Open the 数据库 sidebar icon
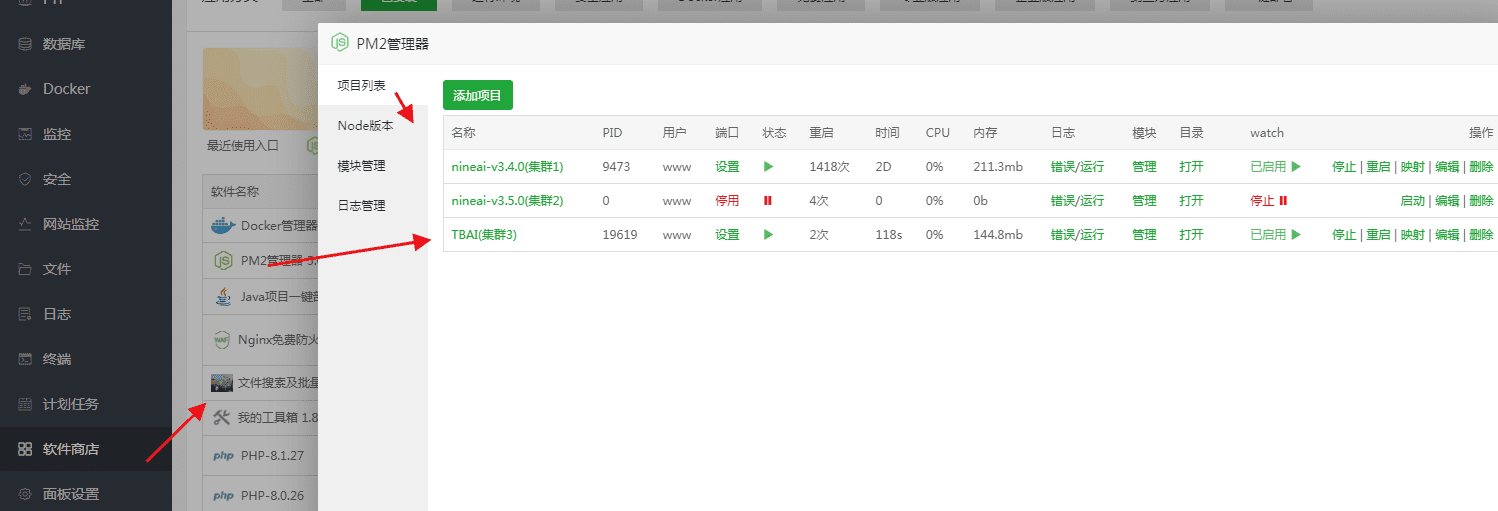The image size is (1498, 511). pyautogui.click(x=25, y=44)
